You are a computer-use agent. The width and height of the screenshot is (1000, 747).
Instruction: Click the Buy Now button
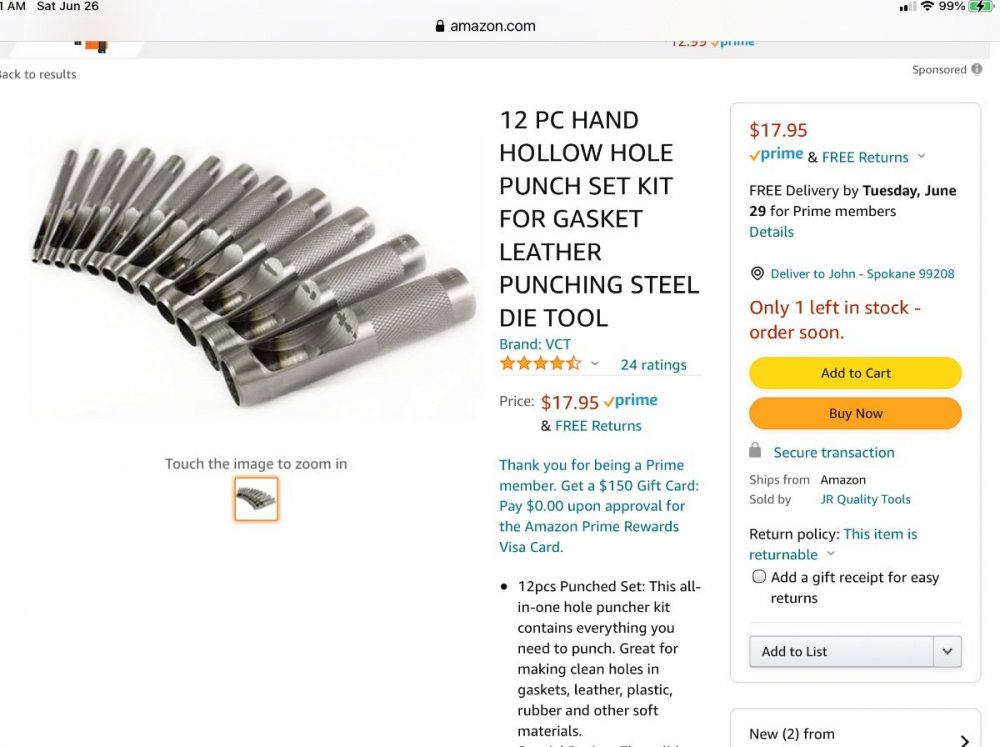[855, 413]
